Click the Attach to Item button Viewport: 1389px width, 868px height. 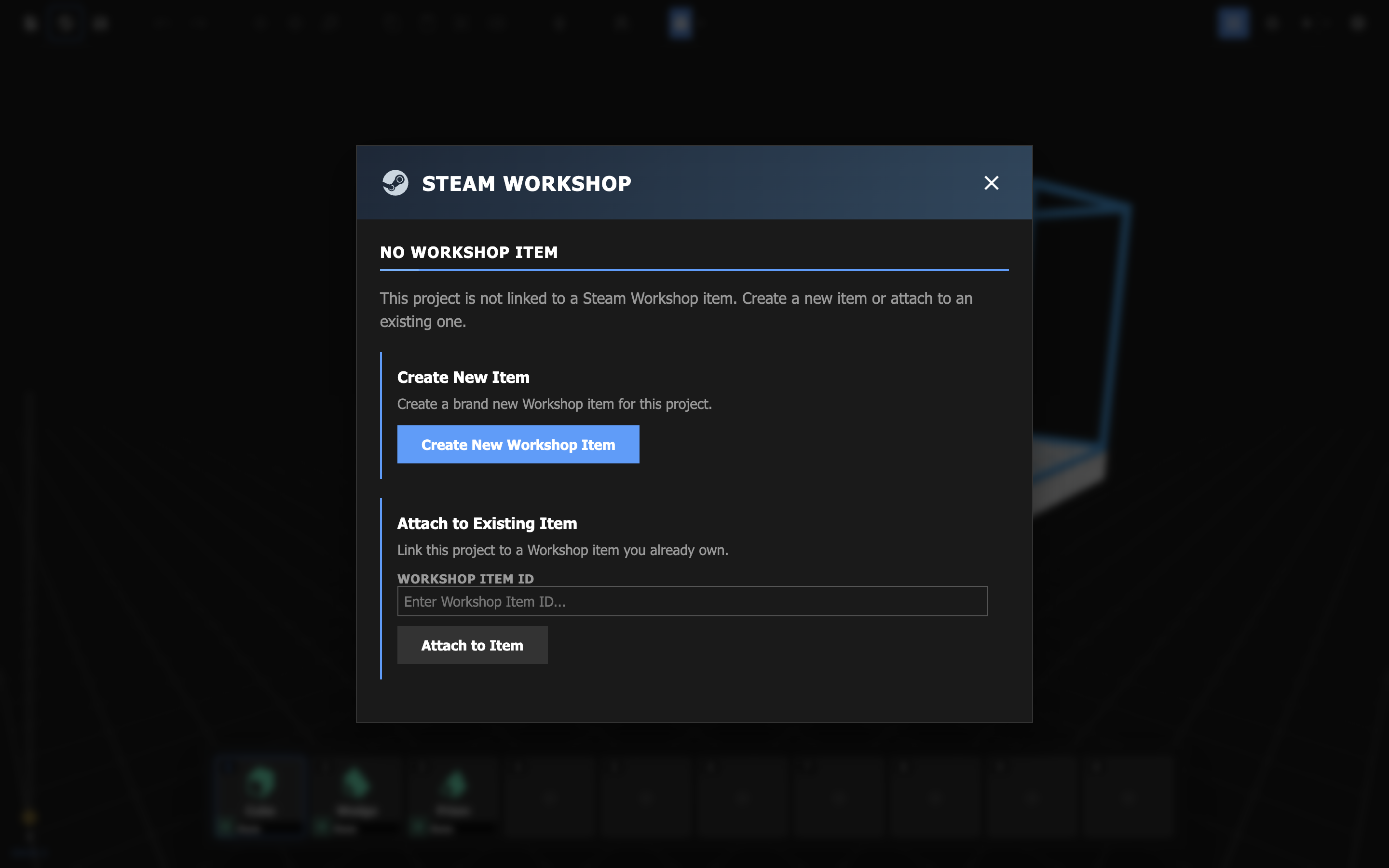pos(472,645)
